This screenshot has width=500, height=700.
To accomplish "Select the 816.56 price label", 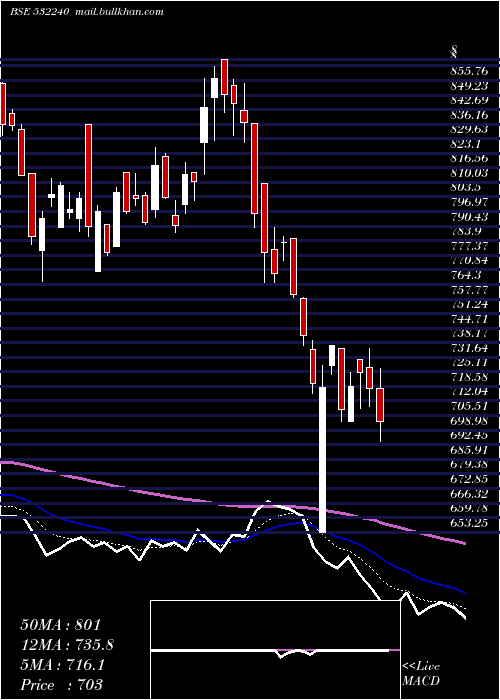I will pyautogui.click(x=469, y=158).
